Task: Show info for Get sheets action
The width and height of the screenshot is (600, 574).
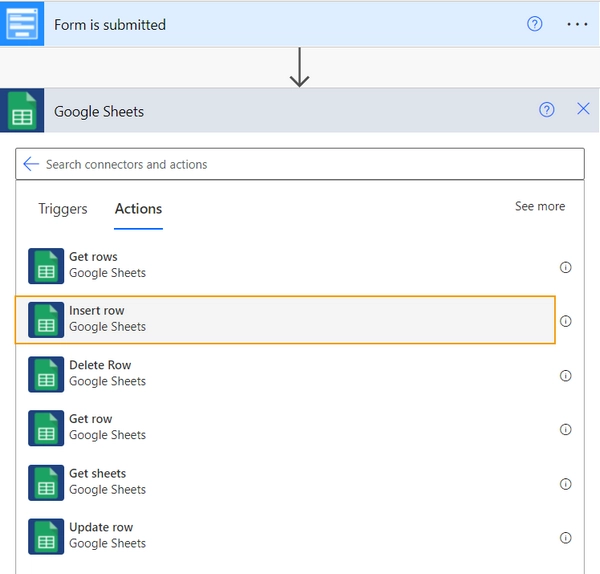Action: pos(565,484)
